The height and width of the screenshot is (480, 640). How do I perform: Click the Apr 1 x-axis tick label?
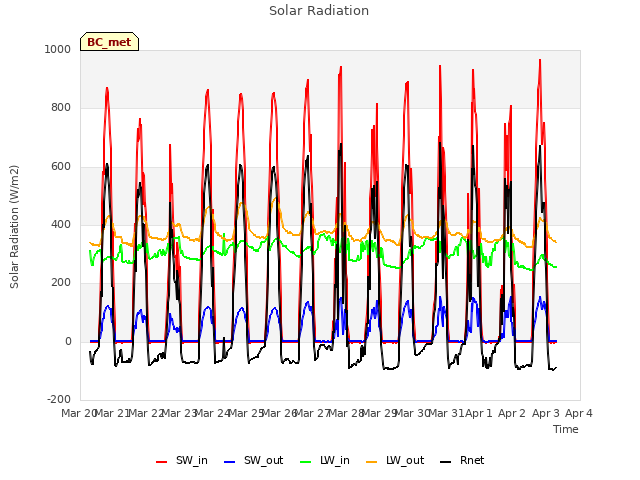click(479, 413)
